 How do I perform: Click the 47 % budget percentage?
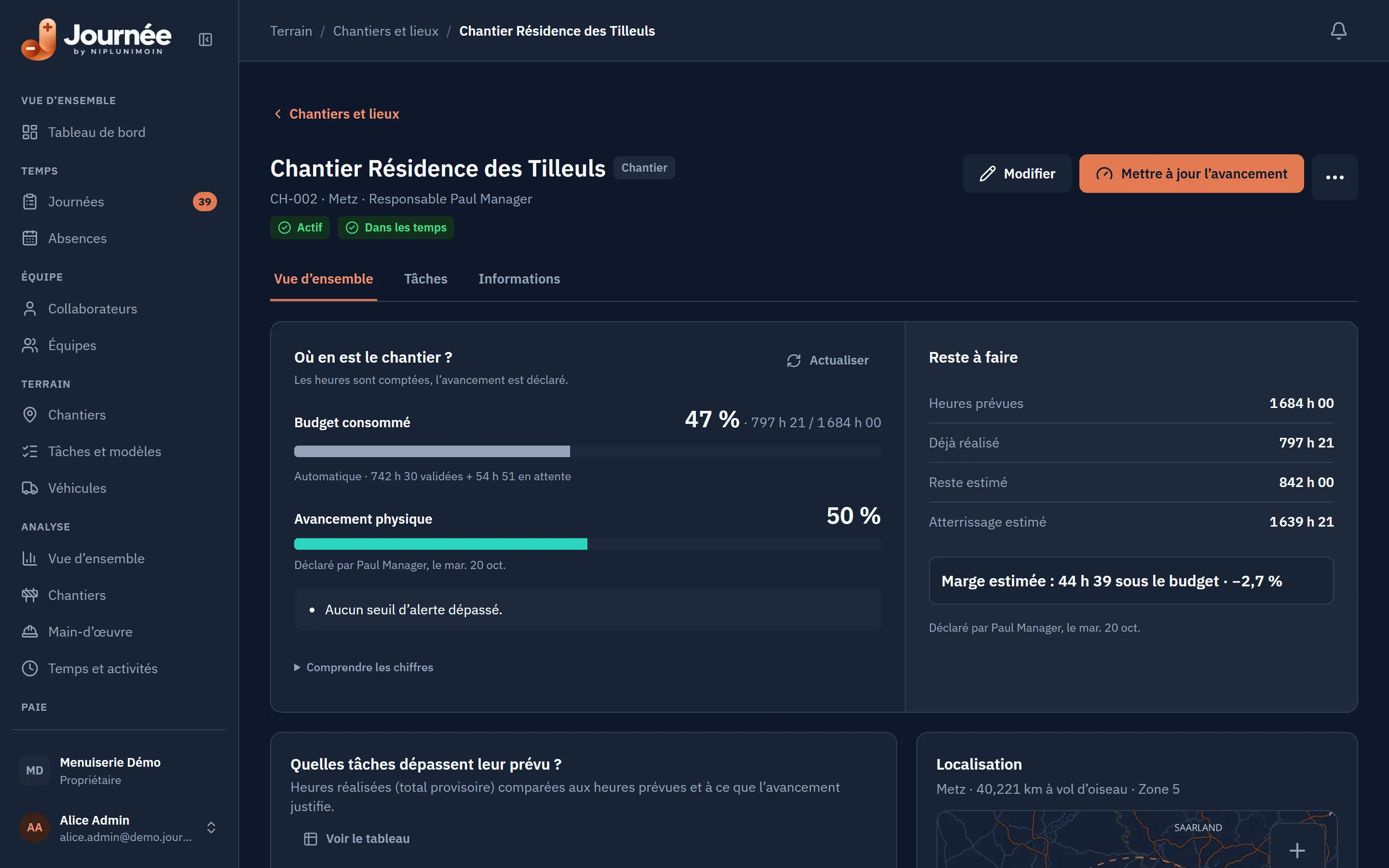coord(712,419)
